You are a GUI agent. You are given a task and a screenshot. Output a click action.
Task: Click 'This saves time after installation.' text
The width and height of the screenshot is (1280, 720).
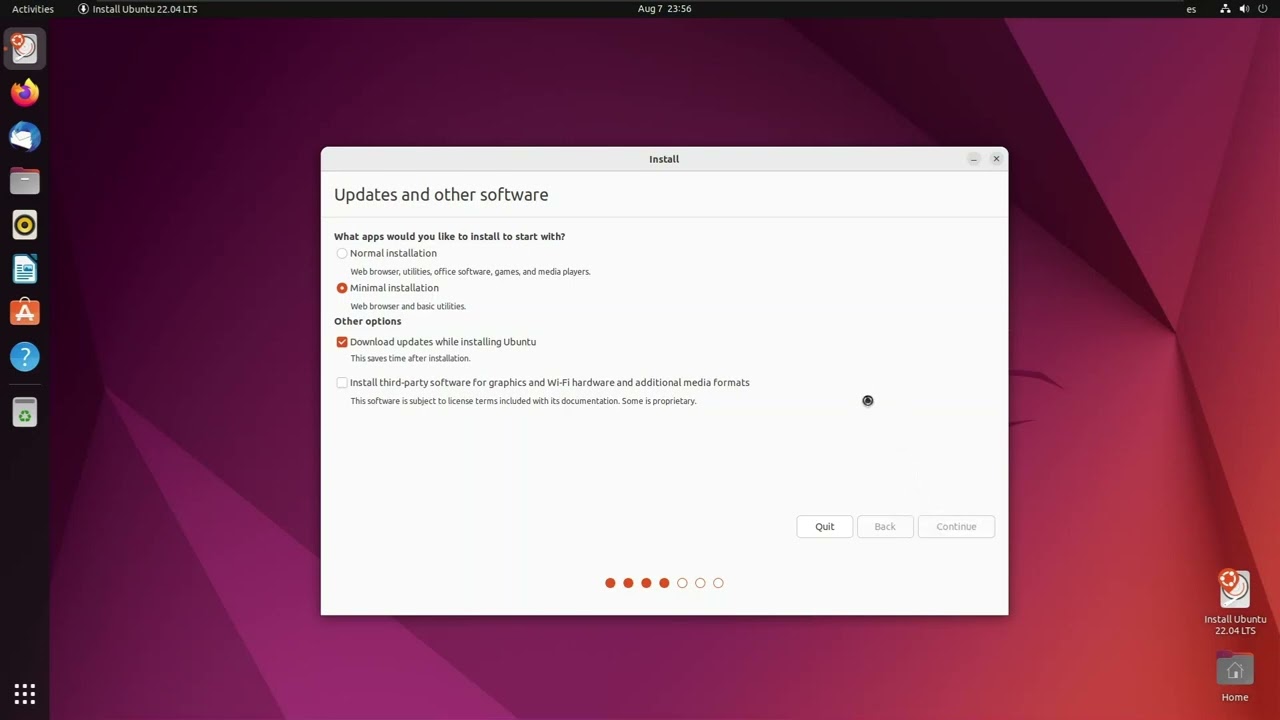410,358
